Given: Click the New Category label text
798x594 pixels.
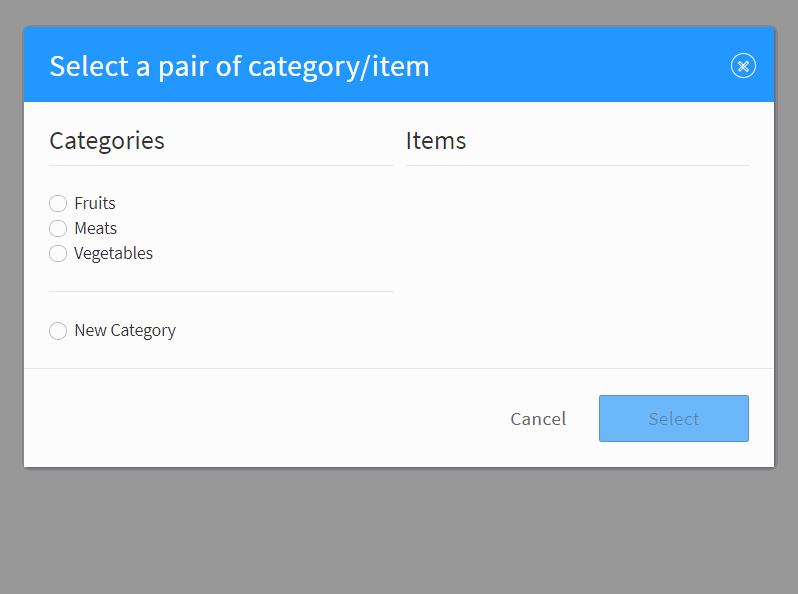Looking at the screenshot, I should point(125,330).
